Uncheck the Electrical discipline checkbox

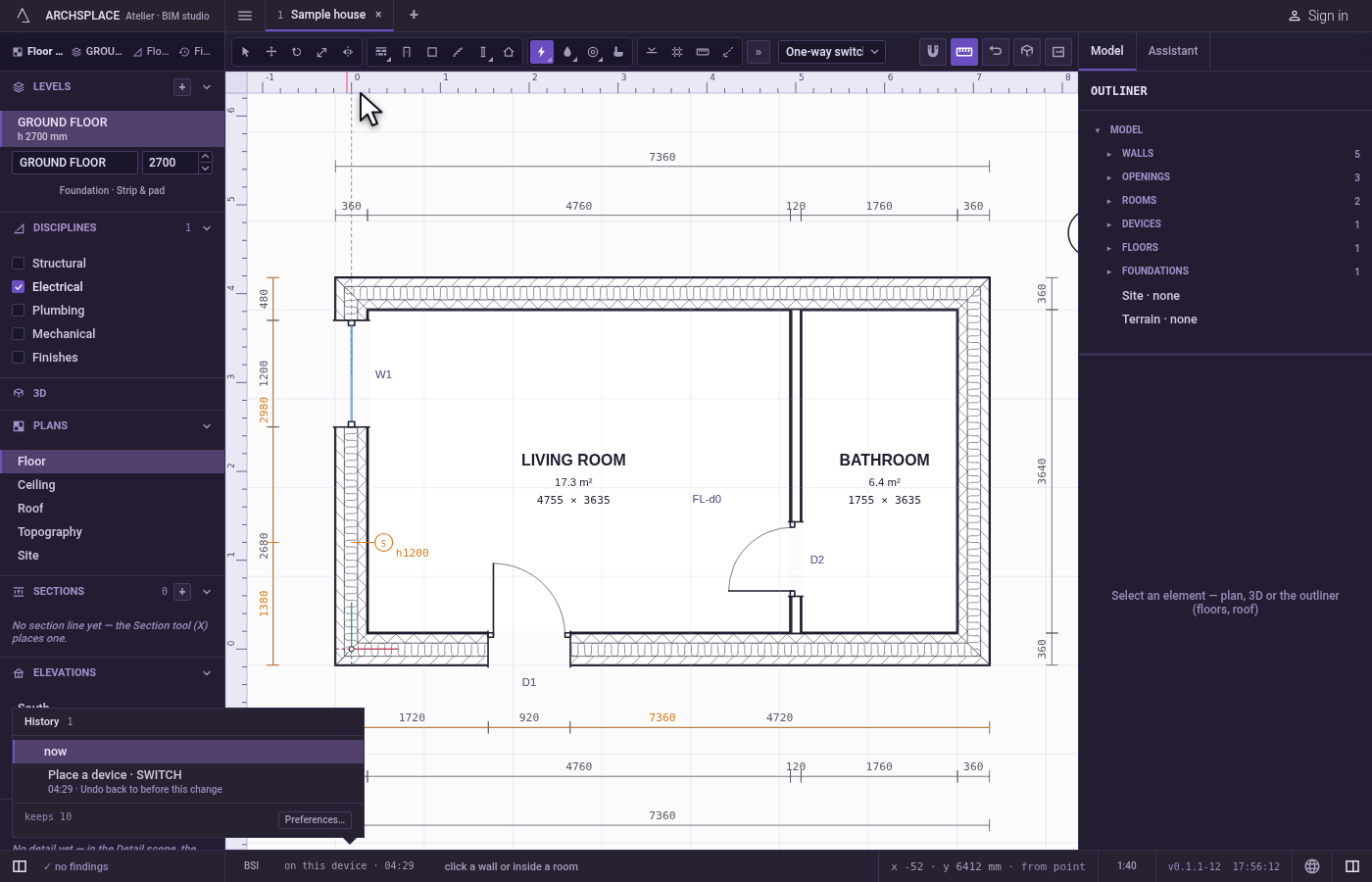point(18,287)
